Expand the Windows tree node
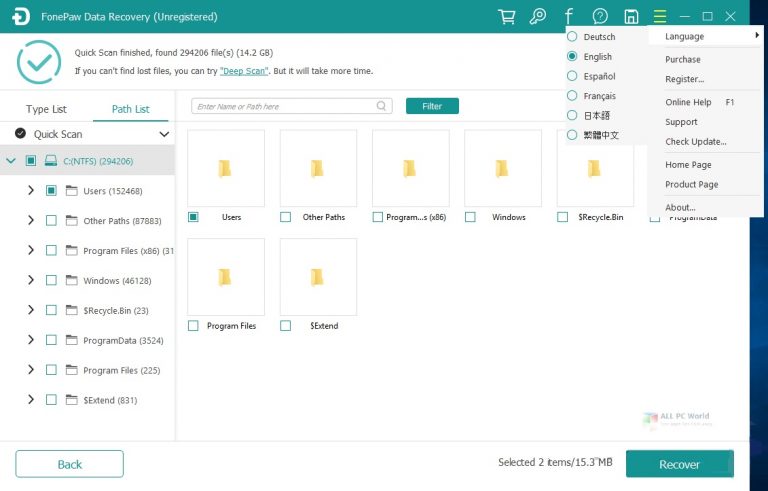The height and width of the screenshot is (491, 768). (x=31, y=280)
